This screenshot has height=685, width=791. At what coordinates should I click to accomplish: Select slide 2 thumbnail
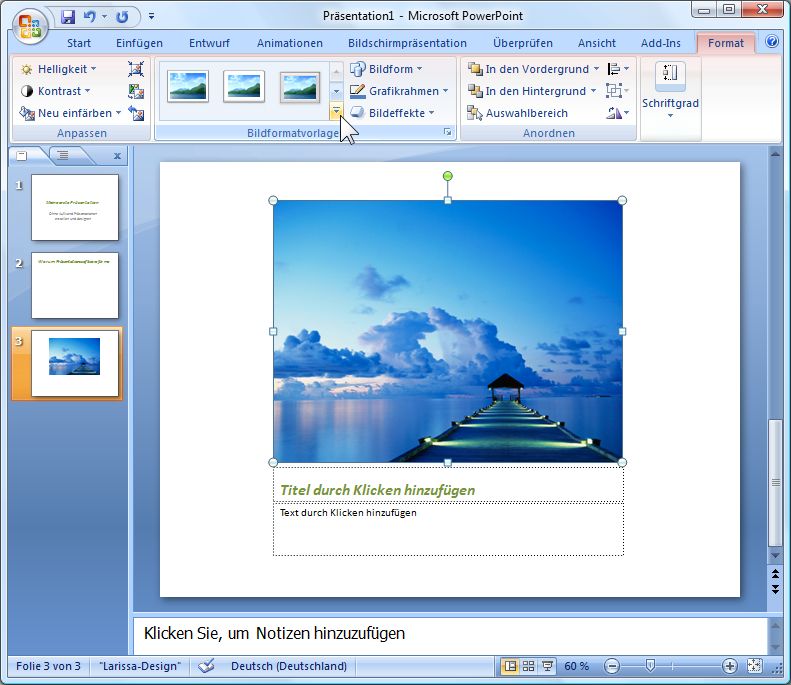(x=75, y=286)
